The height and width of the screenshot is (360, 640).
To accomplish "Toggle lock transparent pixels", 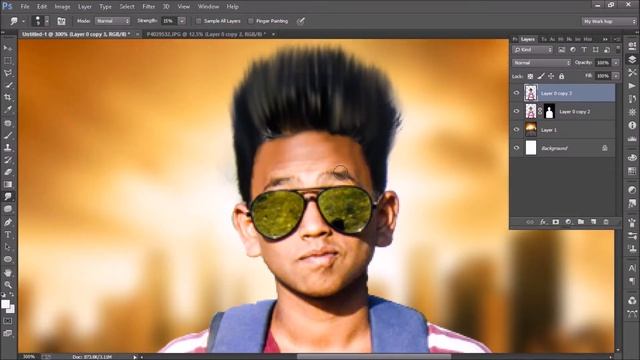I will click(530, 76).
